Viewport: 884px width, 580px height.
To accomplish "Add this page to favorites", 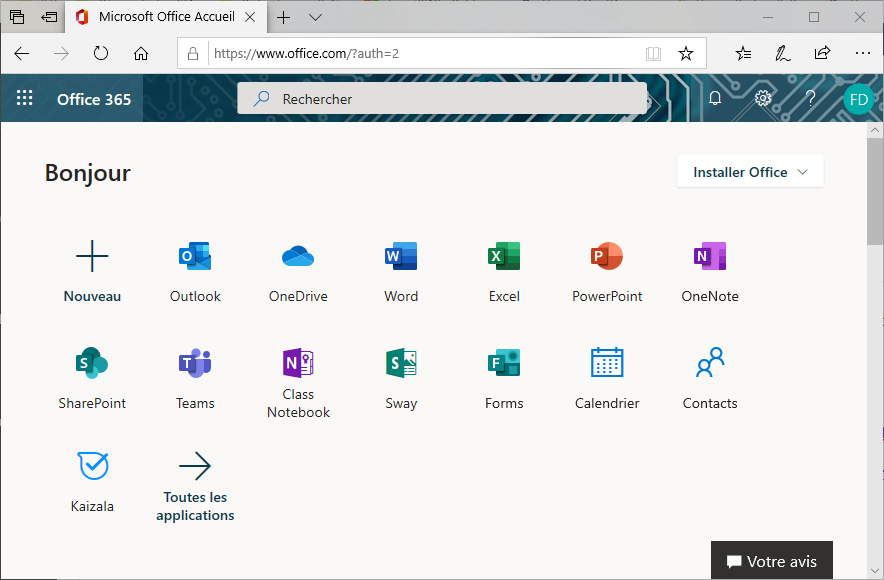I will point(686,54).
